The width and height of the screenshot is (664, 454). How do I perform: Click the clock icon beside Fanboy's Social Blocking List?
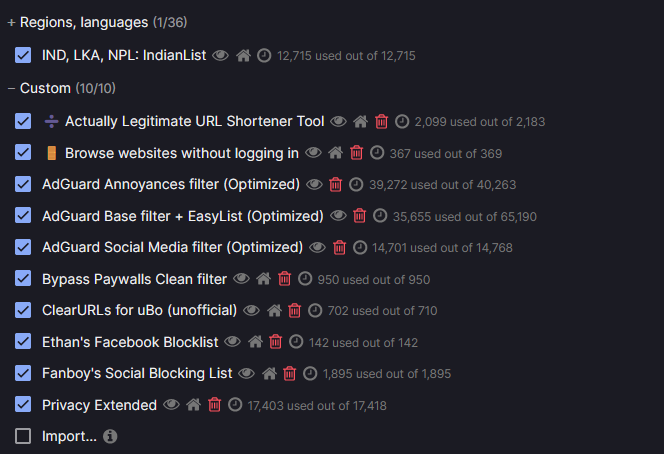coord(311,374)
